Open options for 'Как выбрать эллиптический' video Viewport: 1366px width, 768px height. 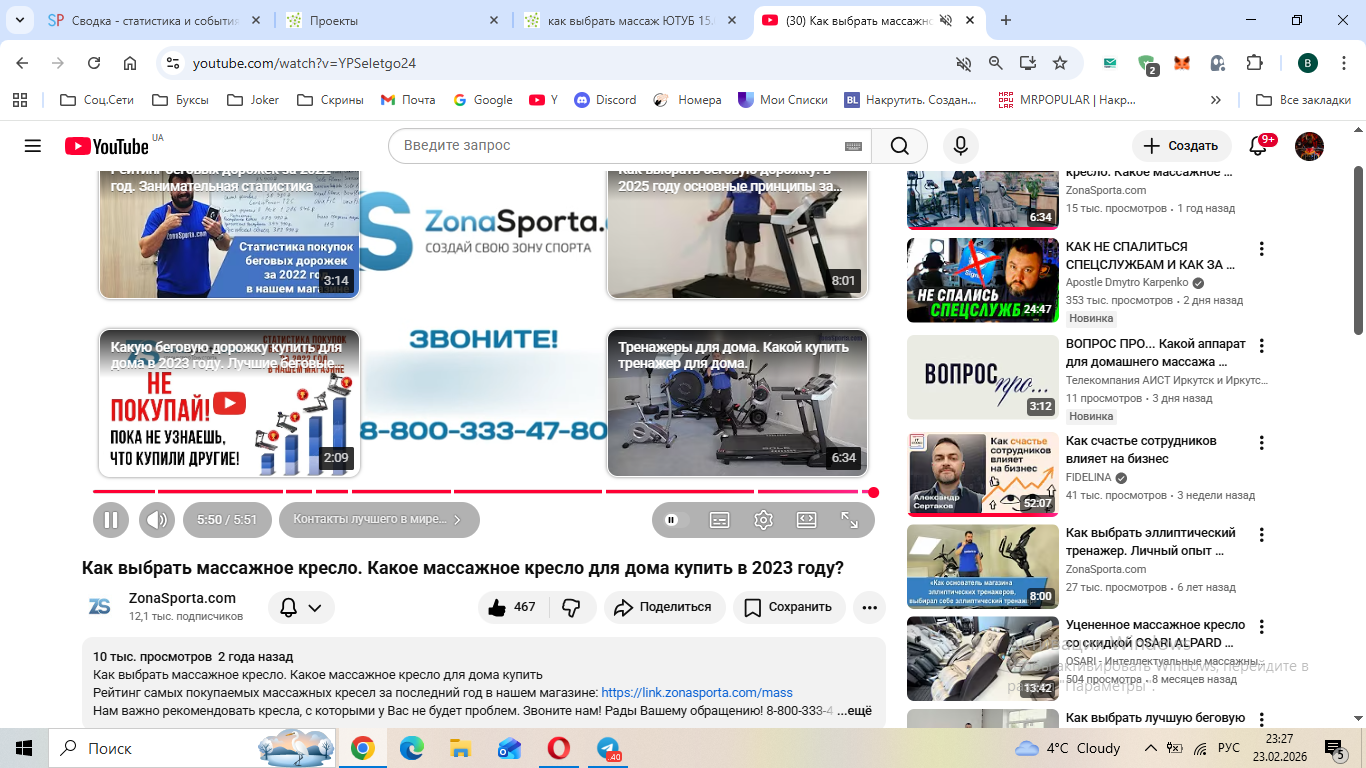coord(1262,534)
